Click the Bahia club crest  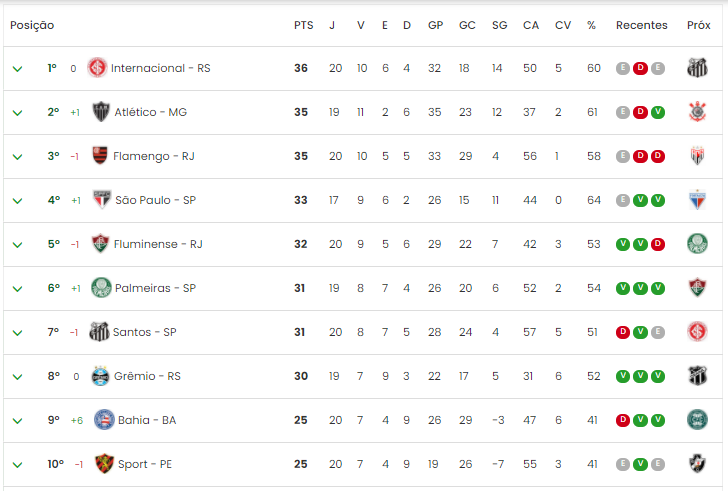(x=104, y=420)
